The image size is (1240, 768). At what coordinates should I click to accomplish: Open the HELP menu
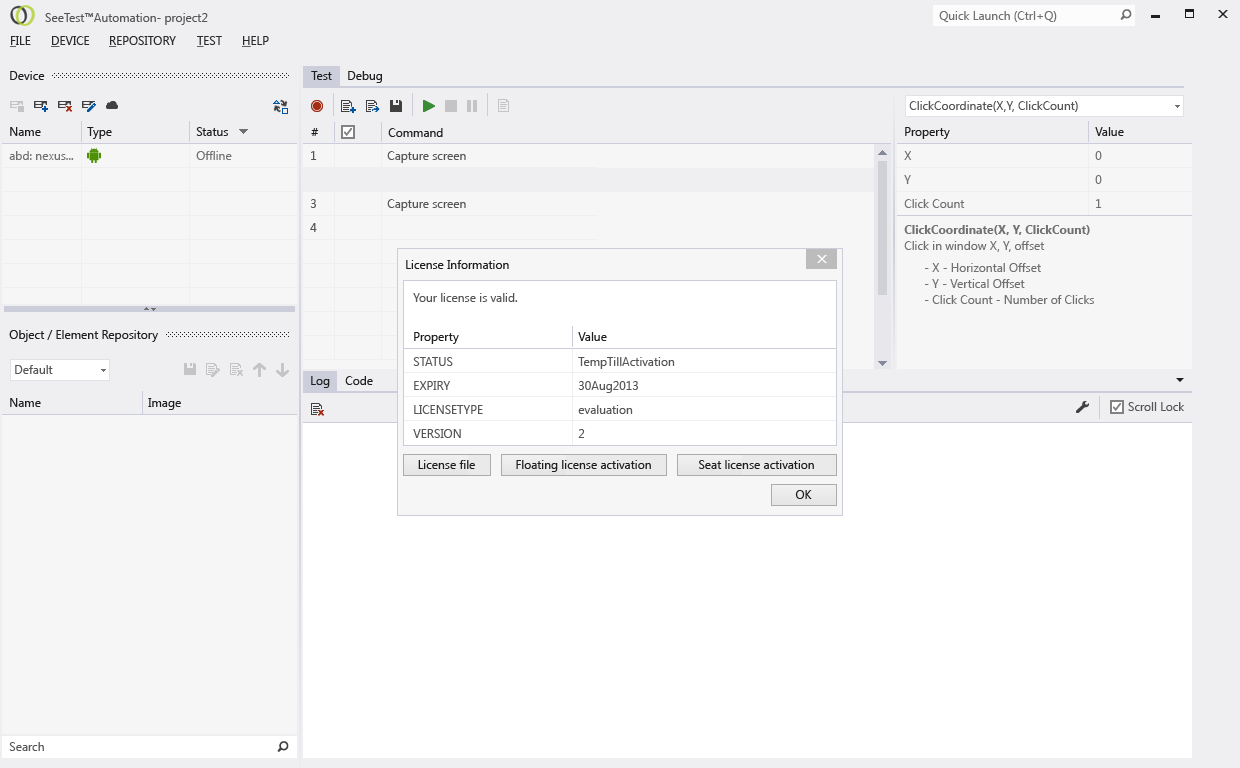[x=255, y=41]
